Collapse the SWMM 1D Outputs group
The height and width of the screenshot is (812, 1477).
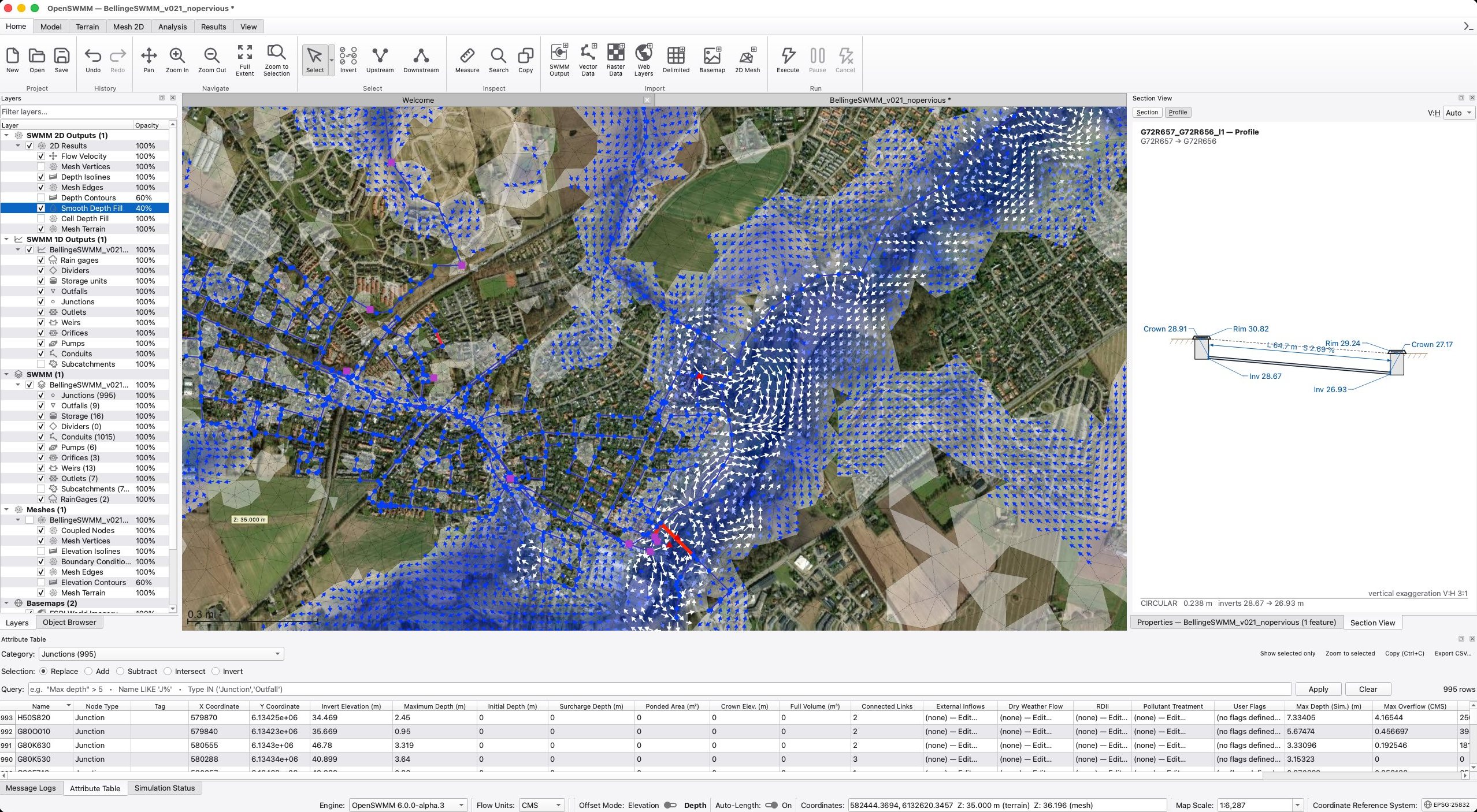tap(6, 239)
